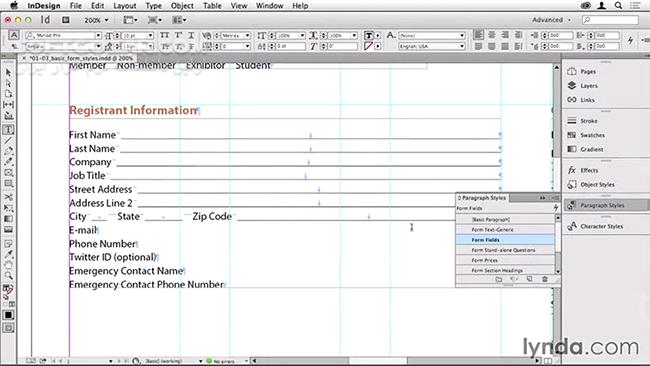Open the Screen Mode dropdown

tap(155, 20)
